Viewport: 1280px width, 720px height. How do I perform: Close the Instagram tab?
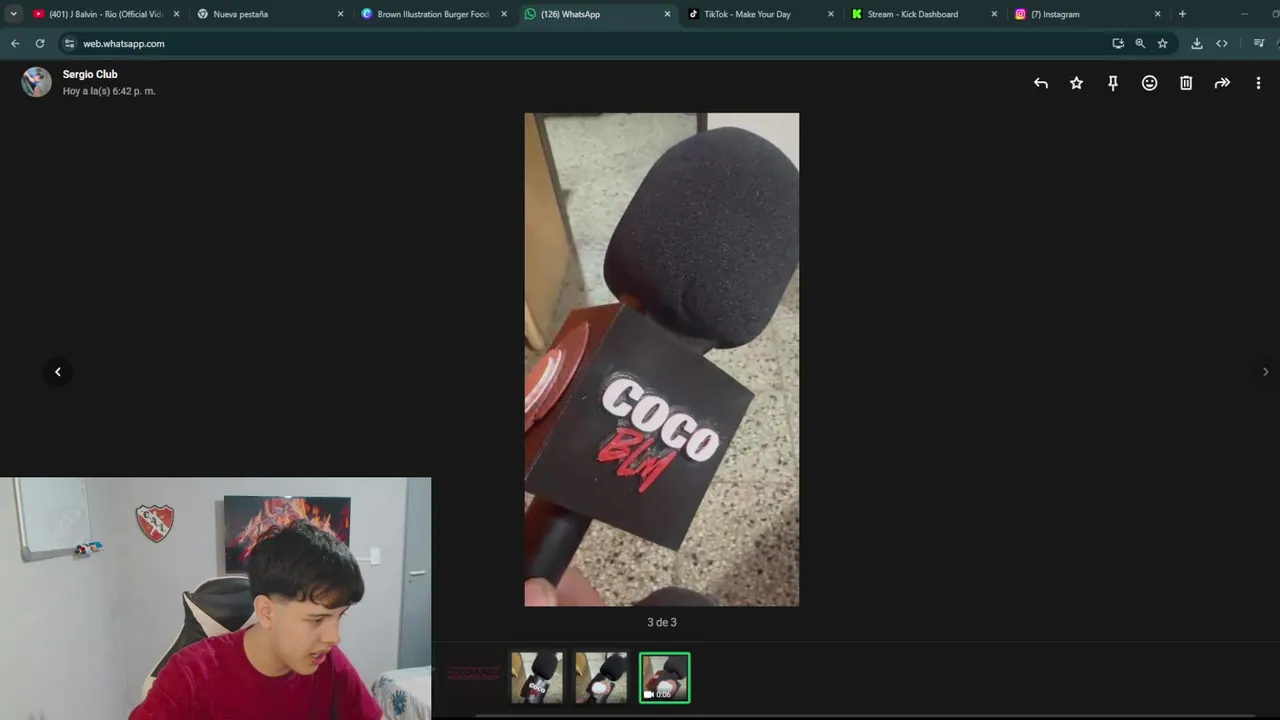coord(1158,14)
